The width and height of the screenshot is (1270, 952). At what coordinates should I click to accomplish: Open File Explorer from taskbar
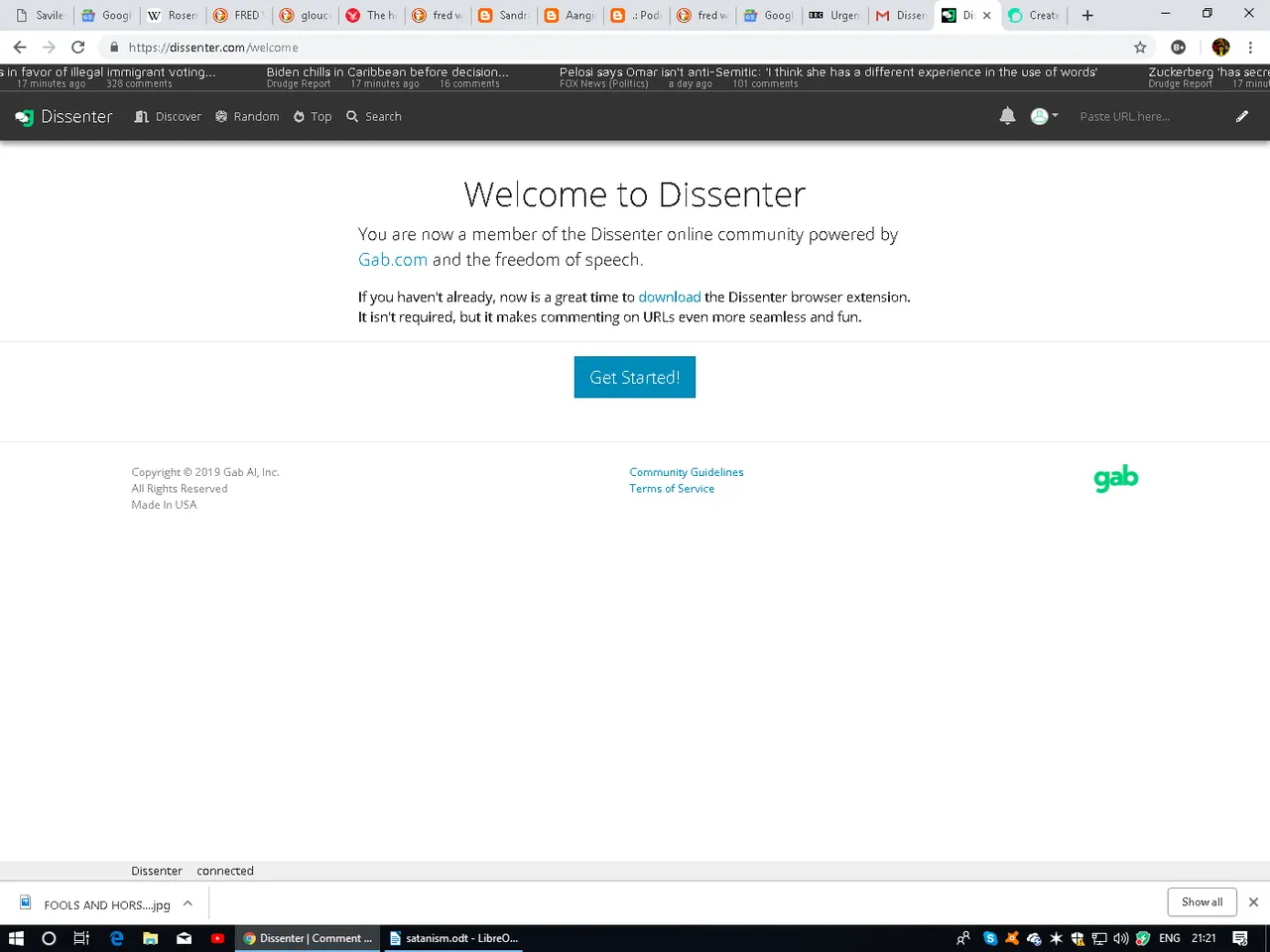click(x=150, y=938)
